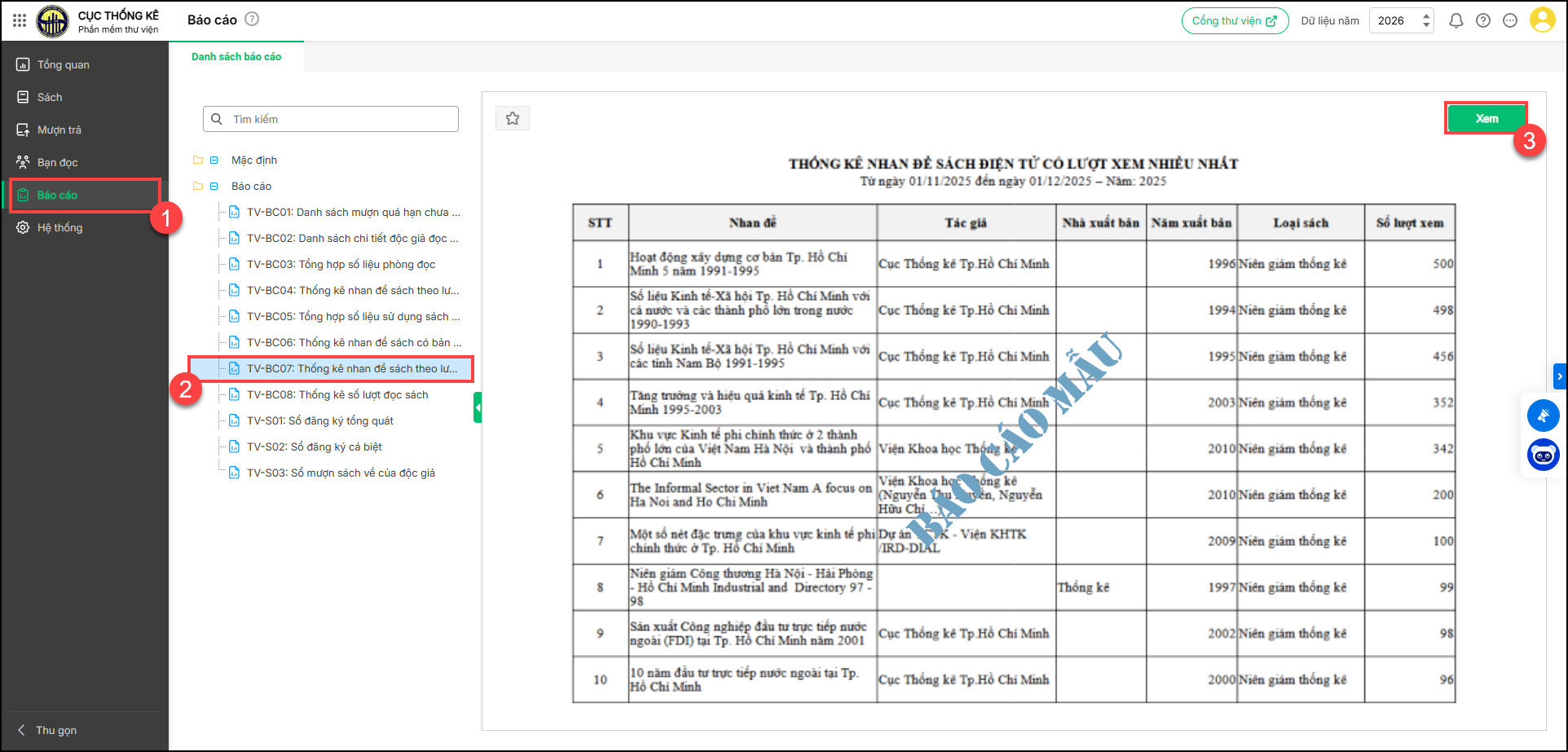Click the info icon next to Báo cáo title
The height and width of the screenshot is (752, 1568).
(253, 20)
